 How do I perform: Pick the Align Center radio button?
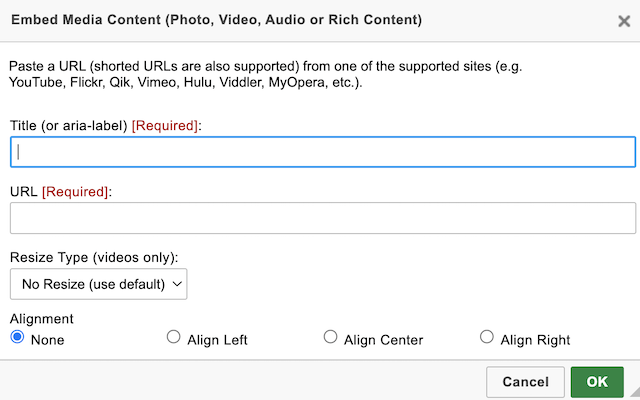[x=330, y=338]
